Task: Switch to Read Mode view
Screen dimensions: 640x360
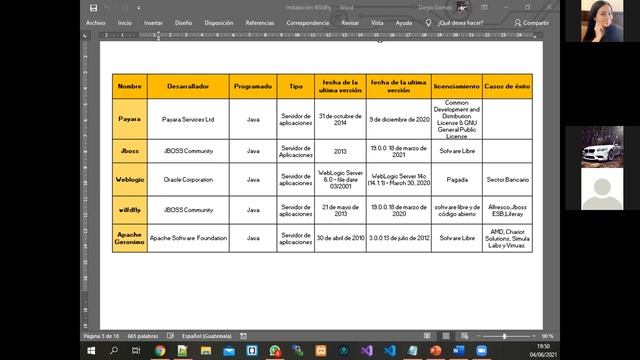Action: tap(427, 336)
